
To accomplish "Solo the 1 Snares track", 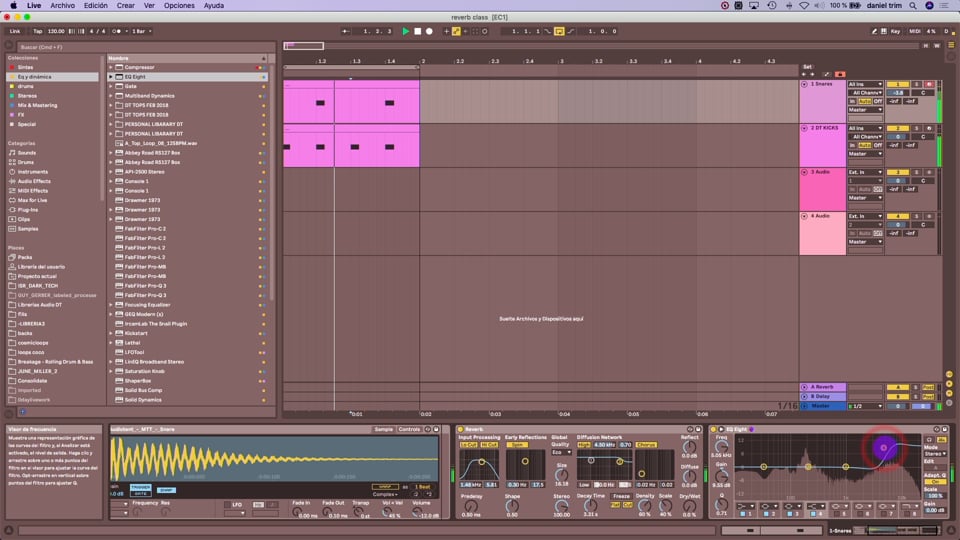I will pos(917,84).
